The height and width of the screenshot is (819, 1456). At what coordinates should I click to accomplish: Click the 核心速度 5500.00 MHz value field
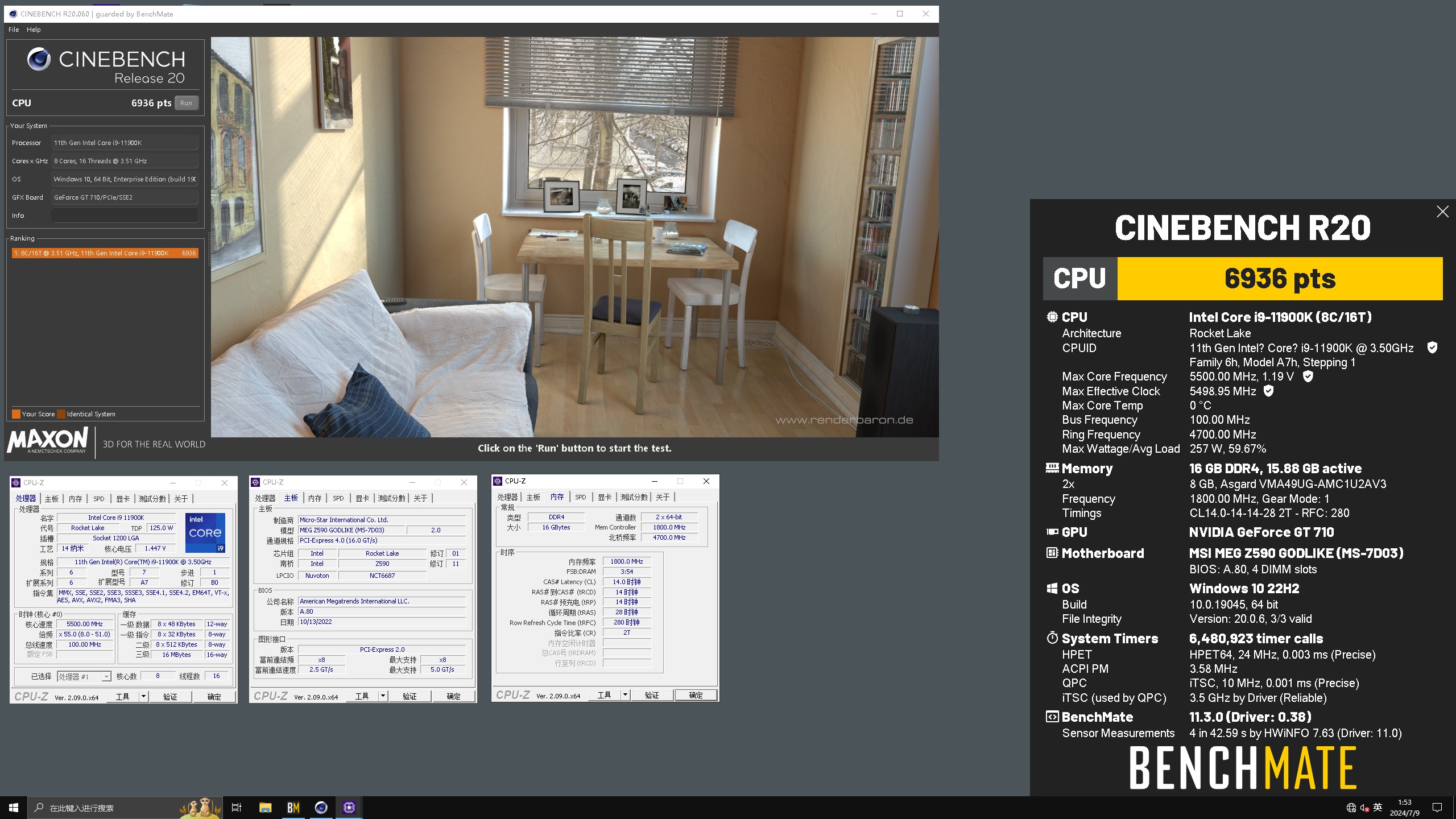(85, 624)
